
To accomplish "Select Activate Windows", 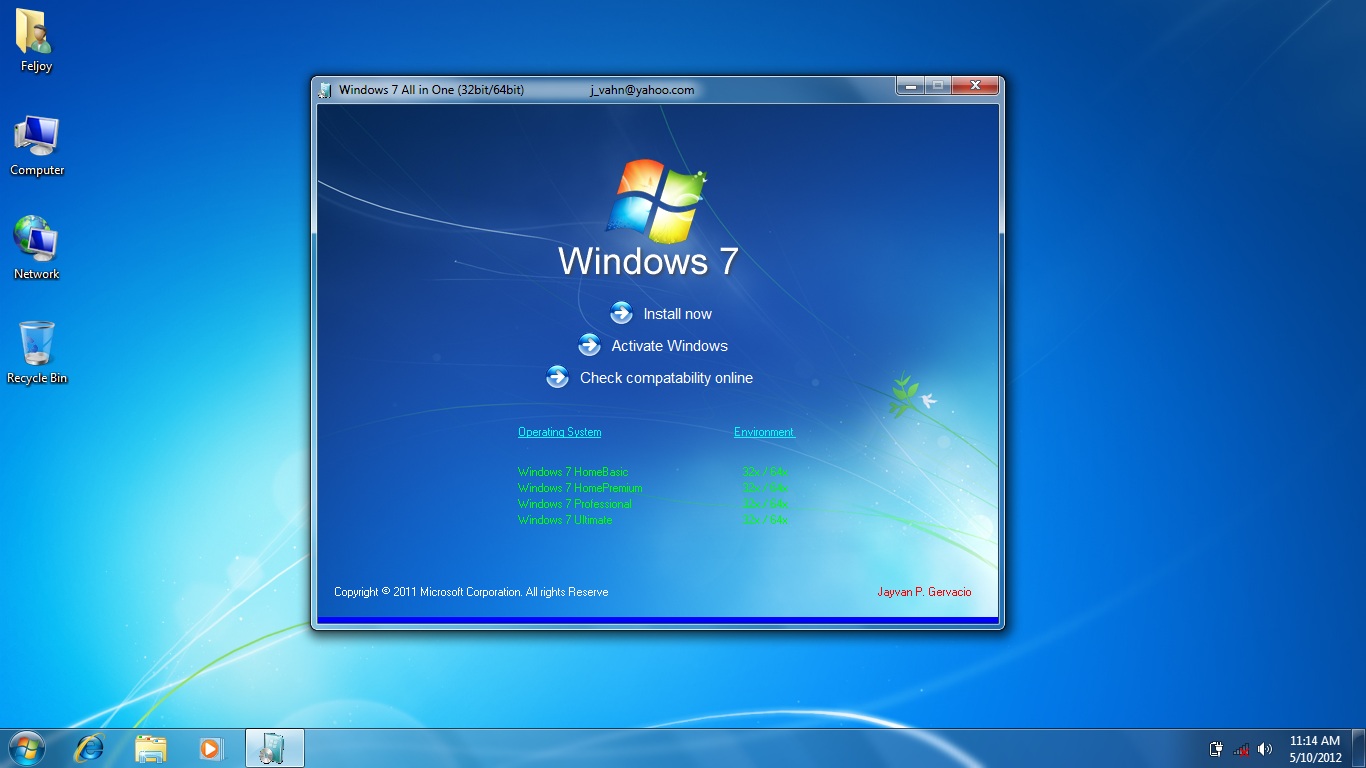I will 668,345.
